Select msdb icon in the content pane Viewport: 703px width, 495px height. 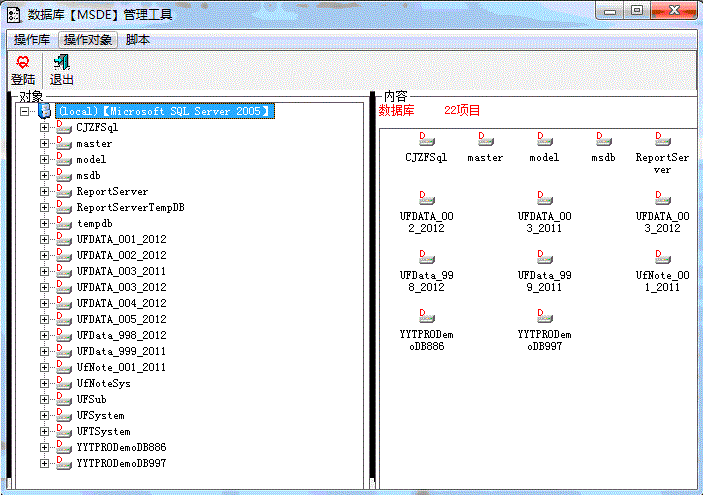(x=603, y=139)
